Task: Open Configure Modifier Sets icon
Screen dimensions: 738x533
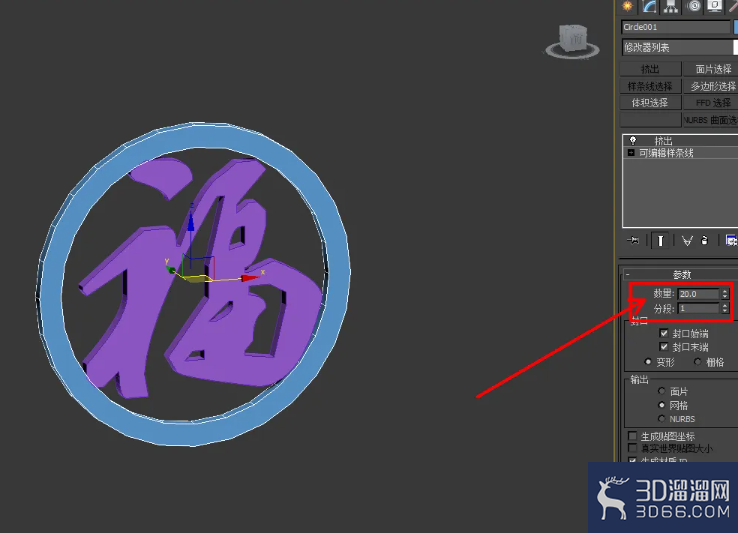Action: point(731,241)
